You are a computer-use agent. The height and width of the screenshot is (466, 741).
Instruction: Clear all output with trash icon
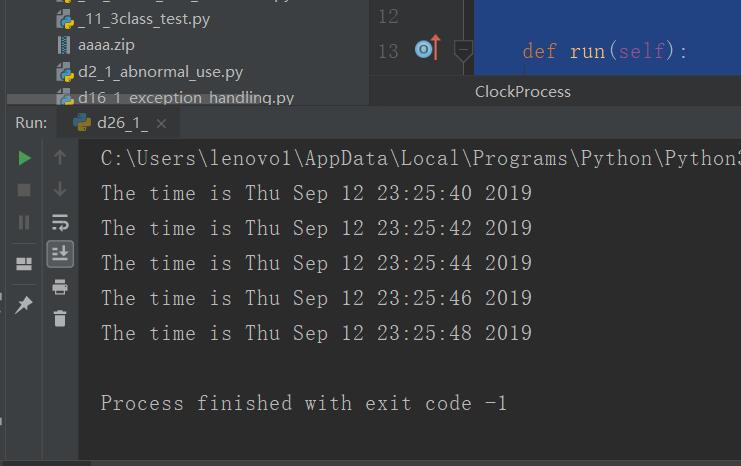pos(60,319)
